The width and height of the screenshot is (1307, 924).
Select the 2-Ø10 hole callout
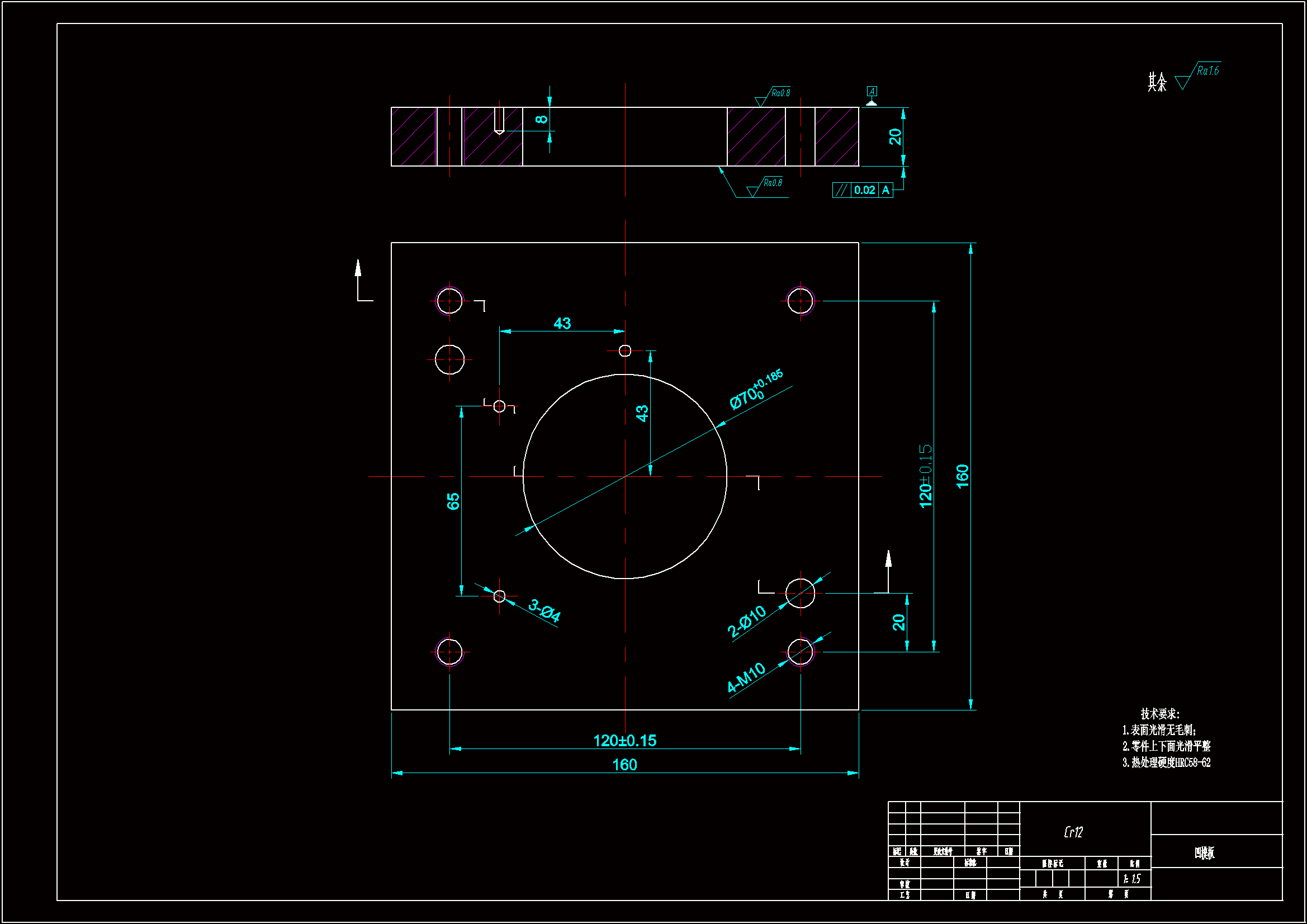click(x=746, y=621)
